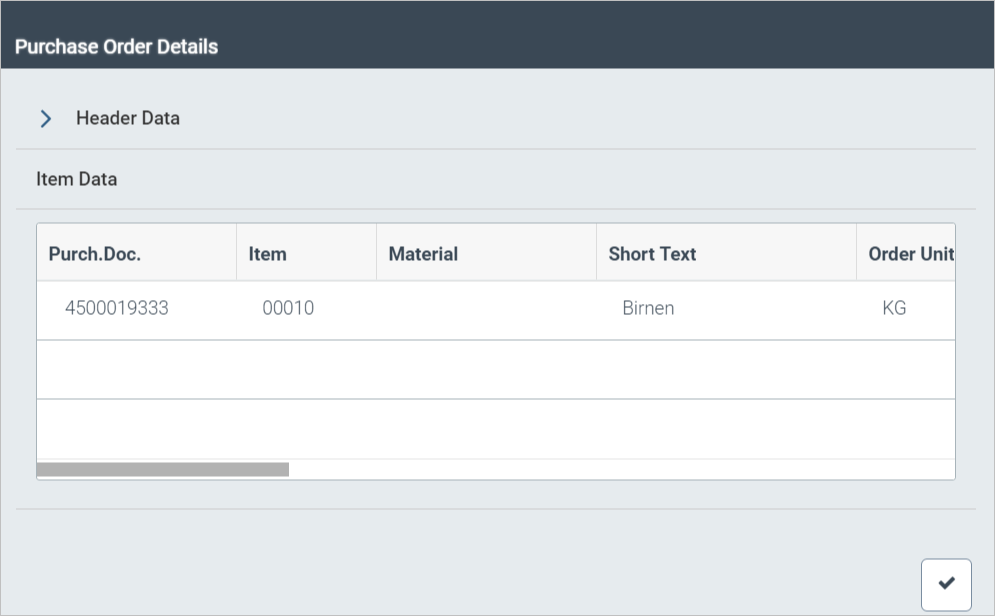995x616 pixels.
Task: Click the horizontal scrollbar thumb in table
Action: click(163, 469)
